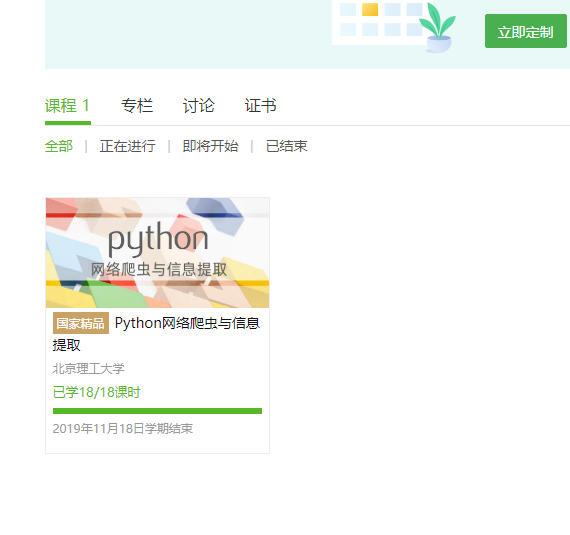
Task: Select the 全部 course filter
Action: [59, 146]
